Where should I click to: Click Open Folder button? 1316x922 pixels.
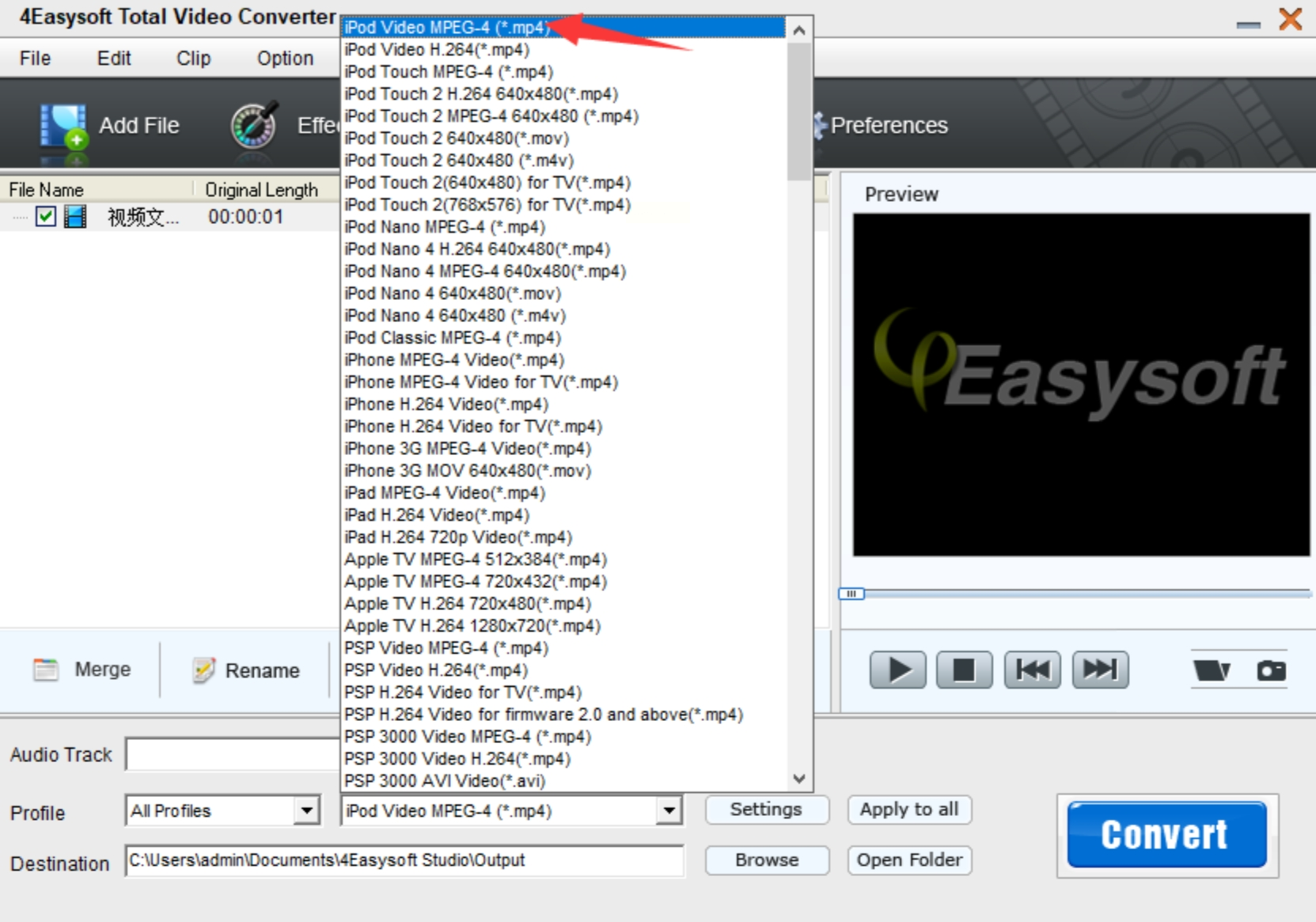tap(909, 859)
